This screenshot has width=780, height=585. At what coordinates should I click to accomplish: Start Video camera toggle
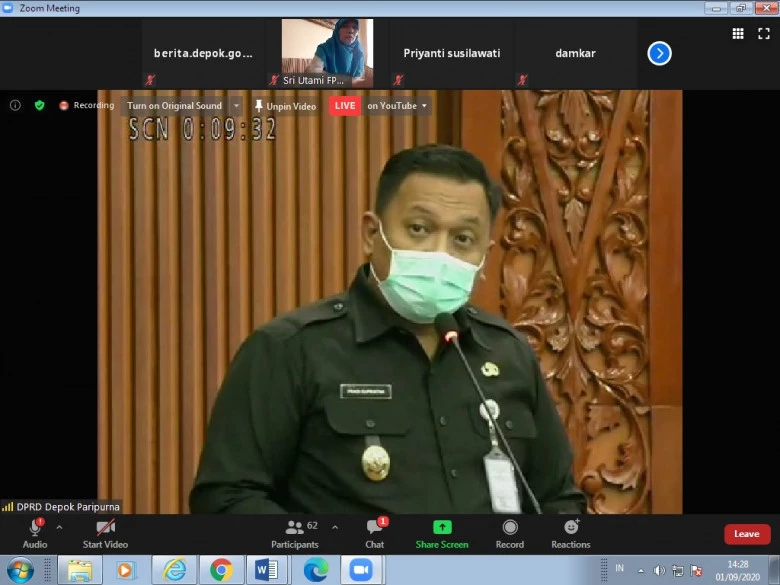click(x=105, y=533)
